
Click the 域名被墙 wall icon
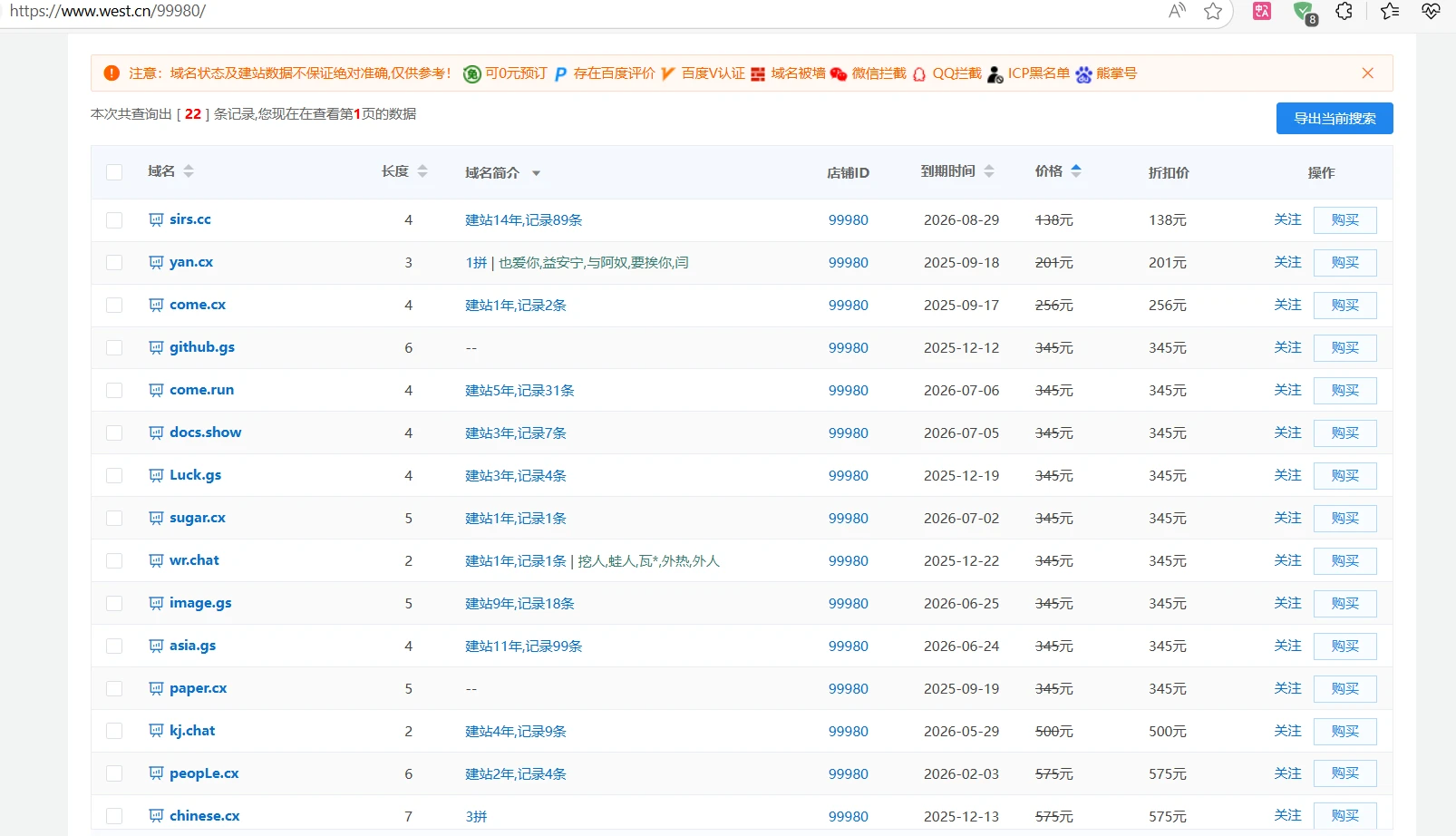point(757,73)
